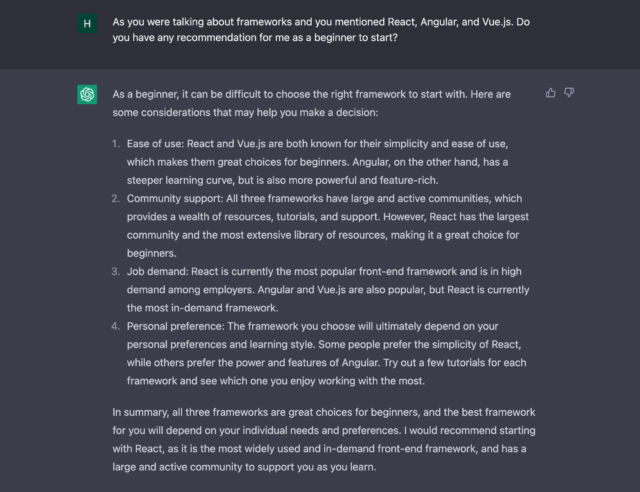The height and width of the screenshot is (492, 640).
Task: Click the "In summary" closing paragraph start
Action: pyautogui.click(x=140, y=412)
